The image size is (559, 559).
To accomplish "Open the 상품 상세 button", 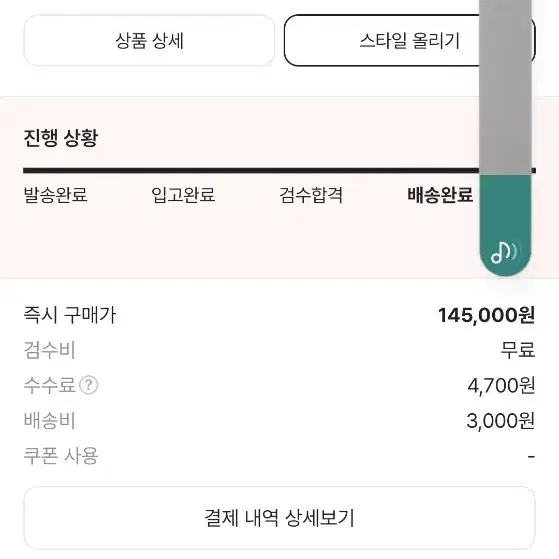I will (x=149, y=40).
